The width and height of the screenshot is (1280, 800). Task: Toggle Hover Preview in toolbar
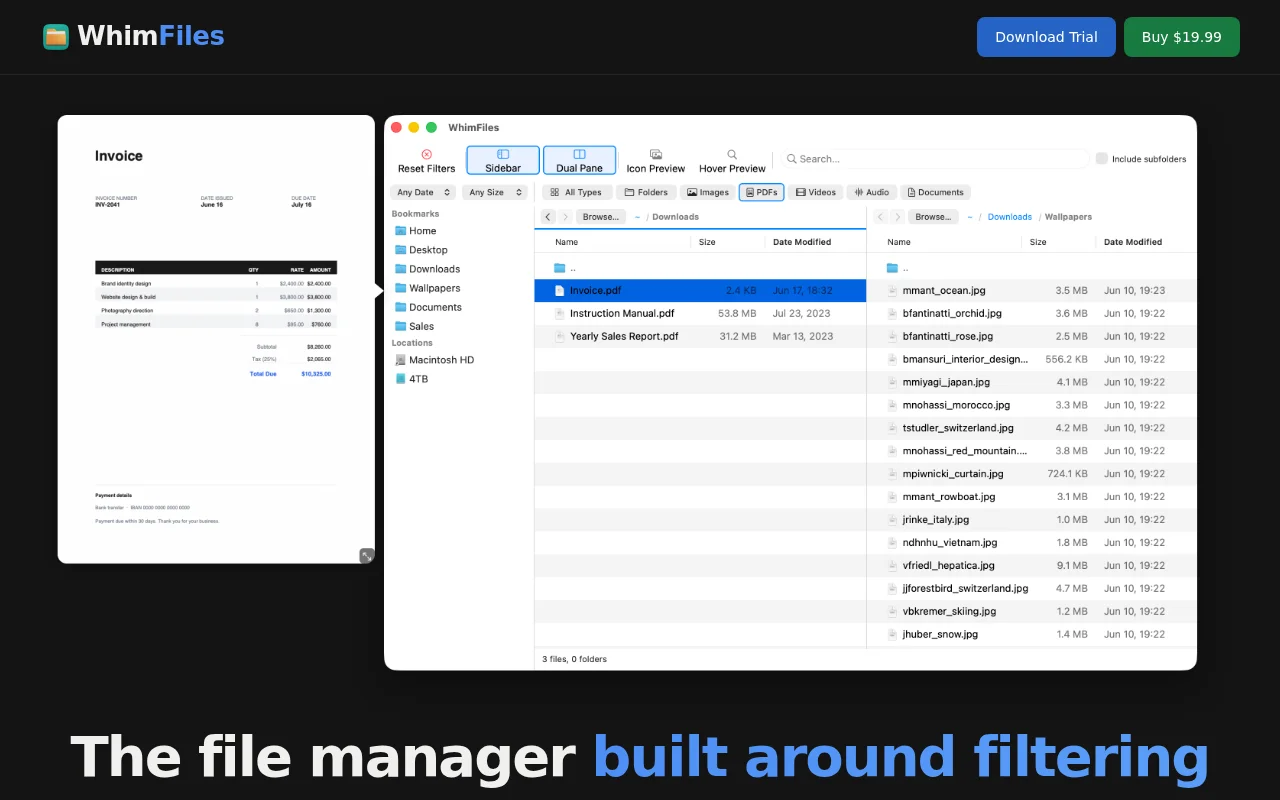click(x=732, y=161)
